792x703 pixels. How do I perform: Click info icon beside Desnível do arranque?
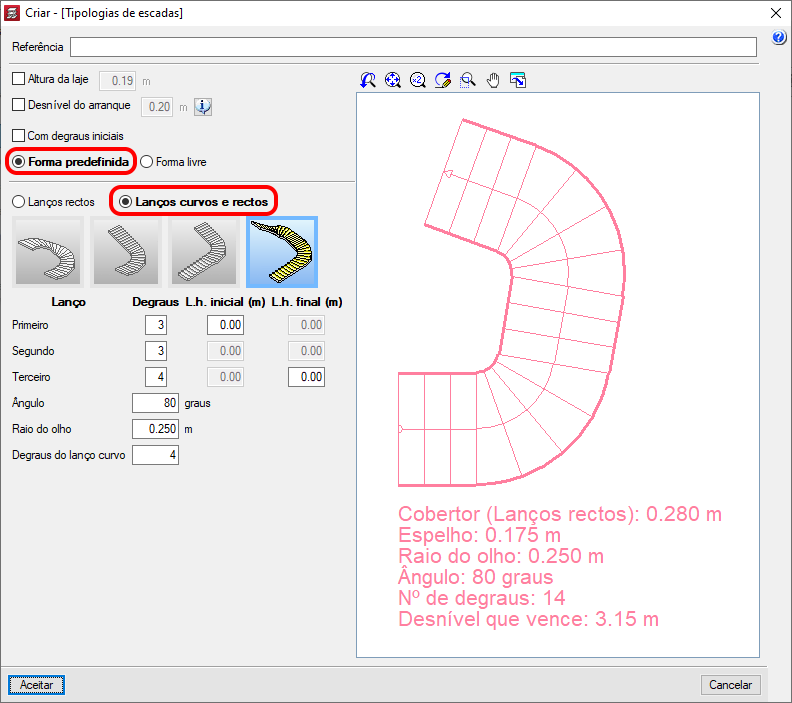[203, 107]
